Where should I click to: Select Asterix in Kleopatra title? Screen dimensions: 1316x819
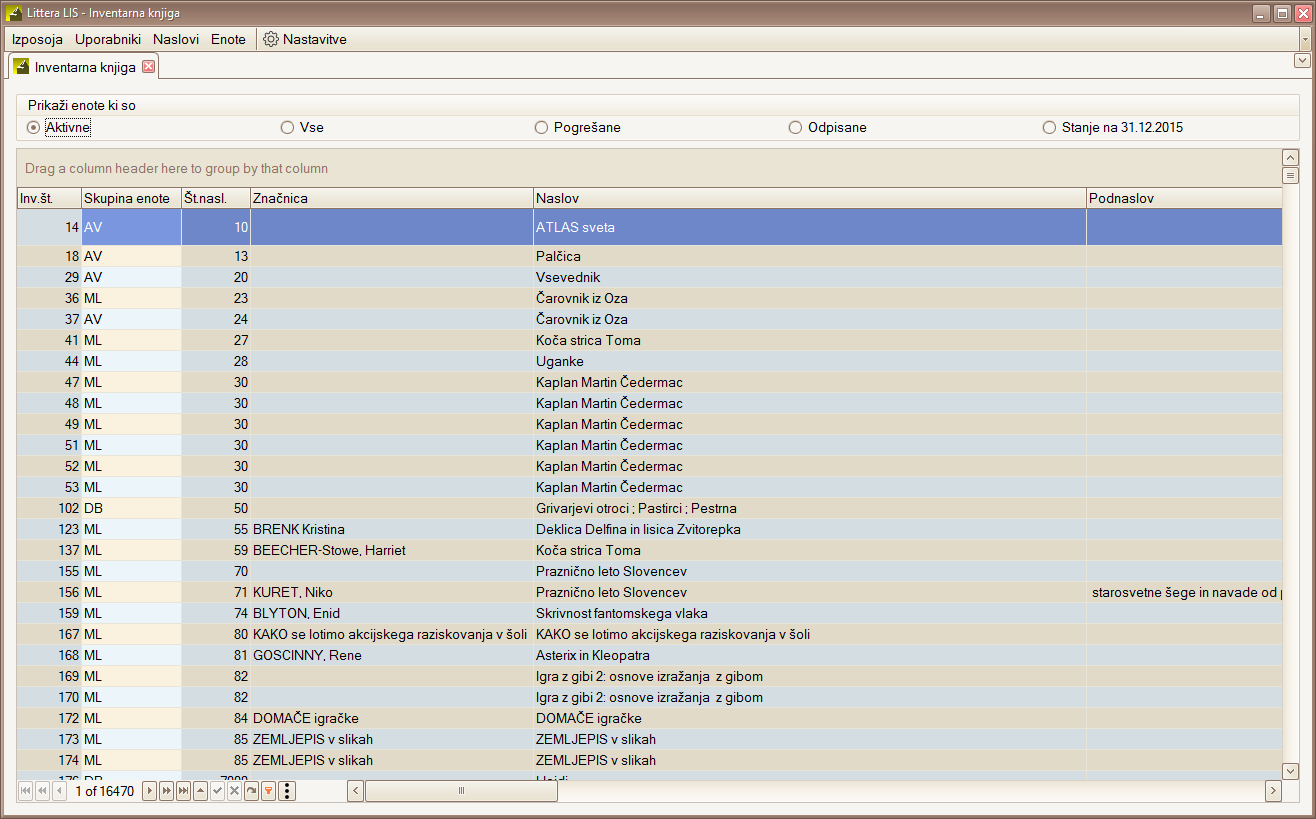point(810,655)
